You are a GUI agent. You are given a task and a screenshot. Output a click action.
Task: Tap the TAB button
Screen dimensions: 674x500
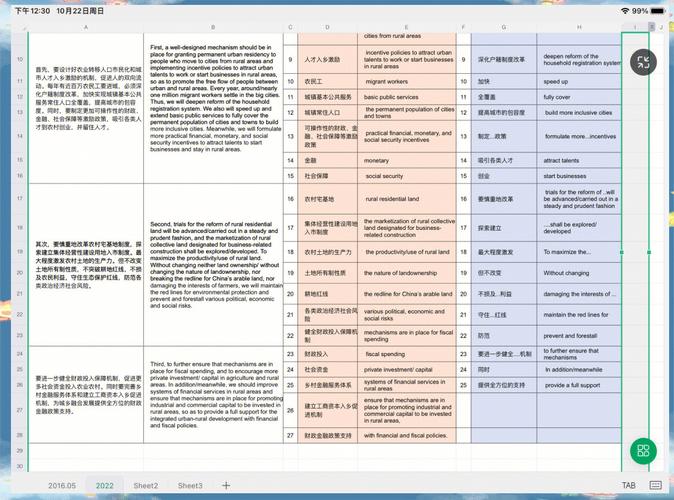pyautogui.click(x=628, y=485)
